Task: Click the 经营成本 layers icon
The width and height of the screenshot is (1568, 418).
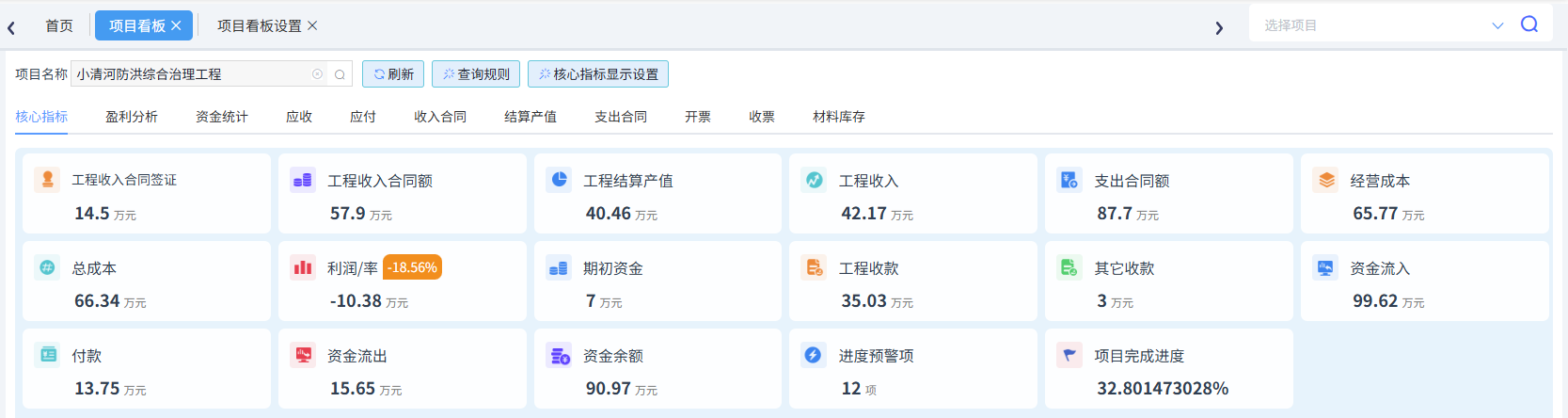Action: click(1325, 180)
